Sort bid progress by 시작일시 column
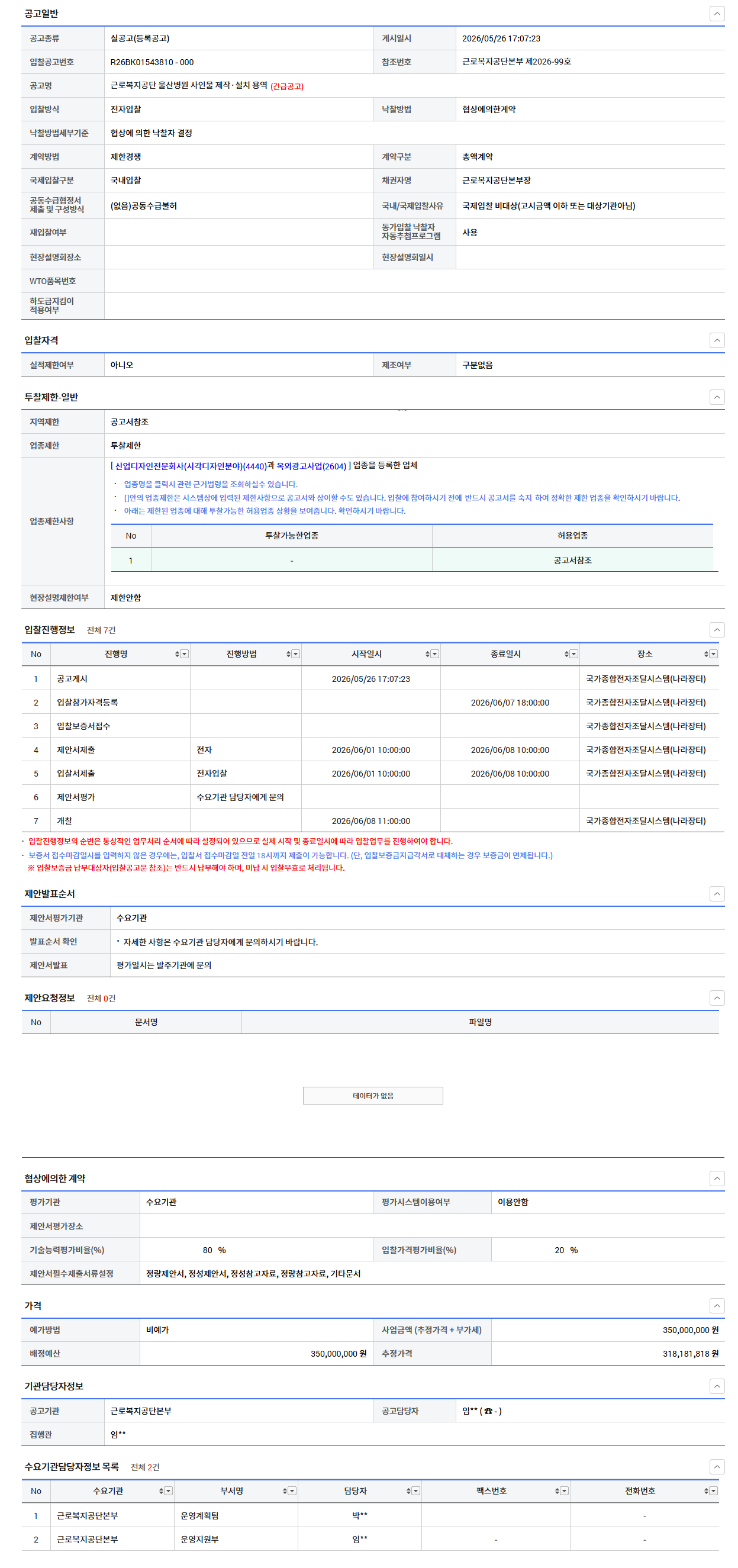The width and height of the screenshot is (738, 1568). 427,653
